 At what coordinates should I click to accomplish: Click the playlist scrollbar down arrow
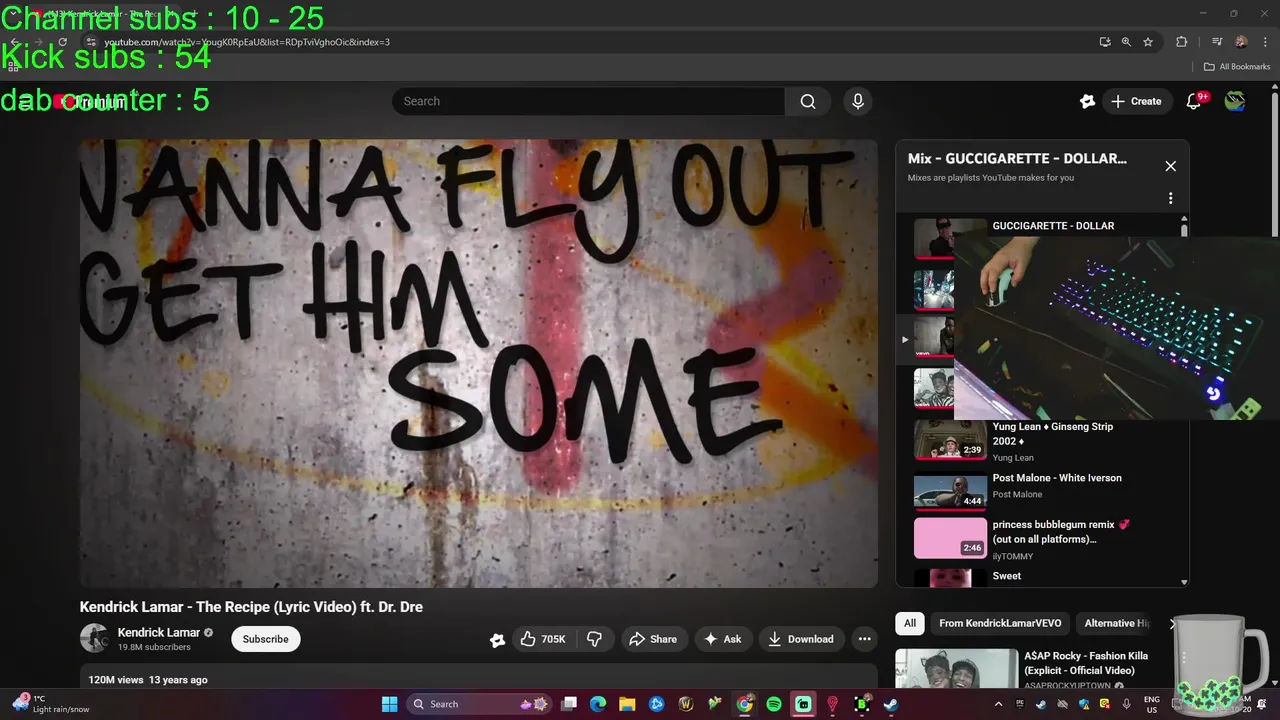[1184, 582]
